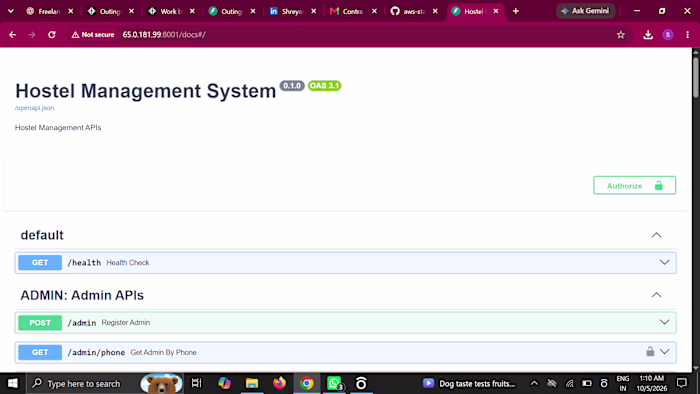Expand the POST /admin endpoint chevron
Viewport: 700px width, 394px height.
point(664,322)
